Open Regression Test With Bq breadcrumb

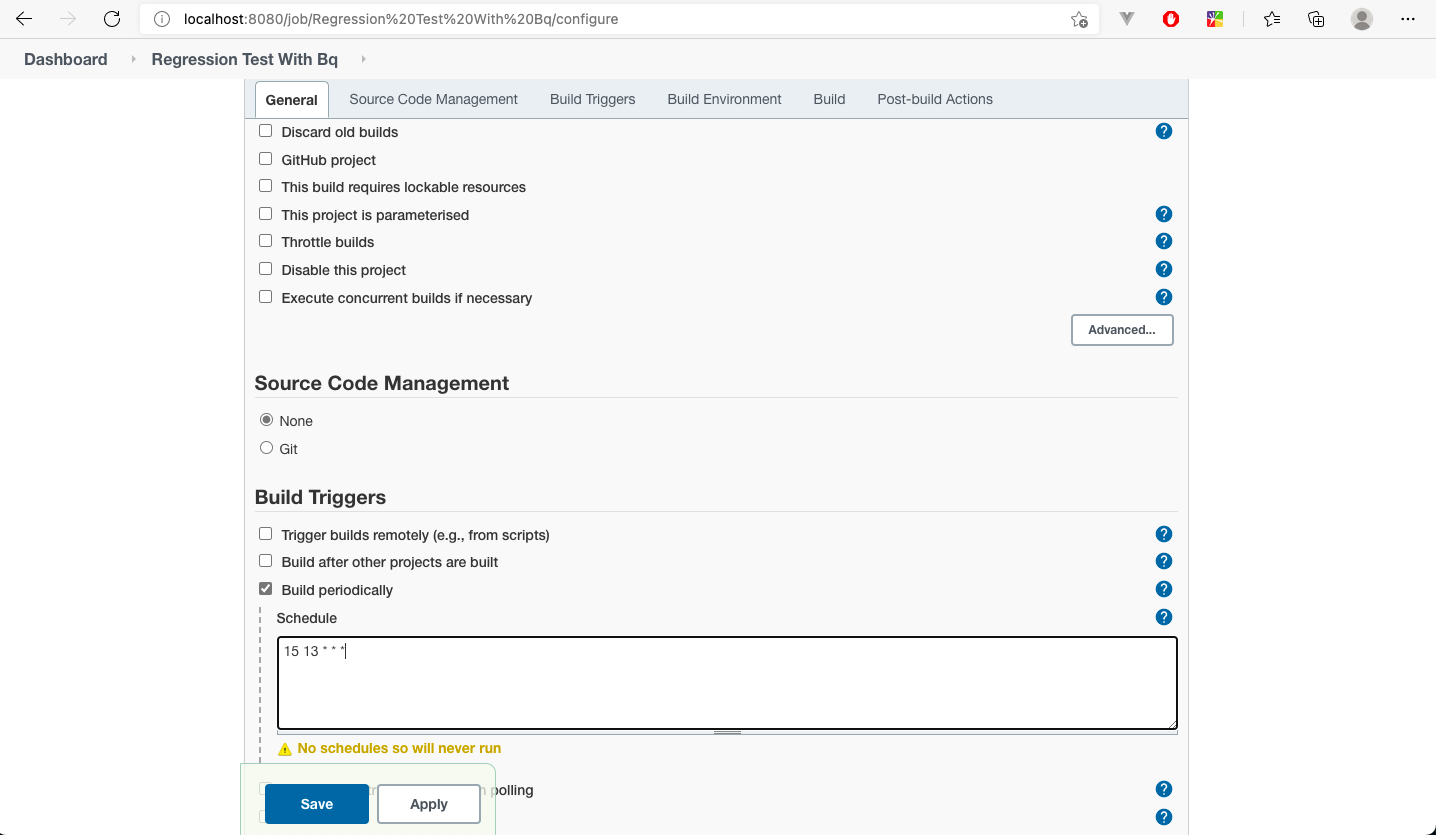point(245,59)
